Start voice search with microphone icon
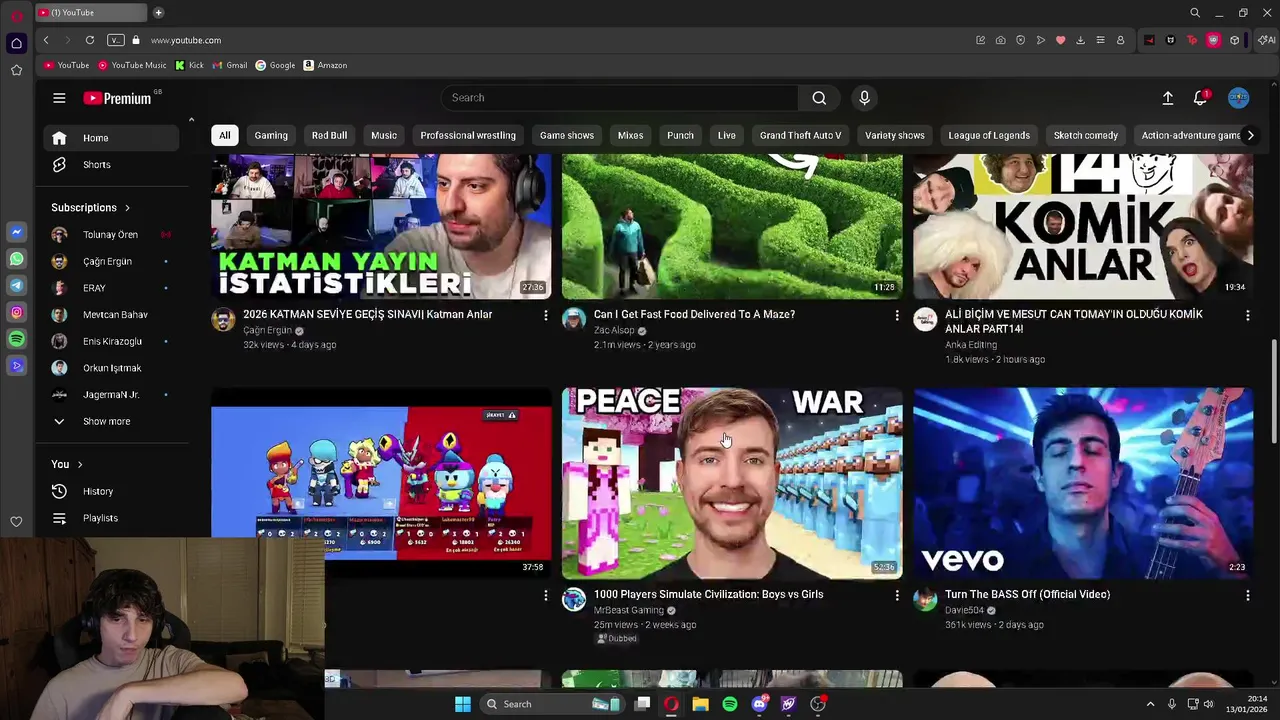Image resolution: width=1280 pixels, height=720 pixels. pos(865,98)
